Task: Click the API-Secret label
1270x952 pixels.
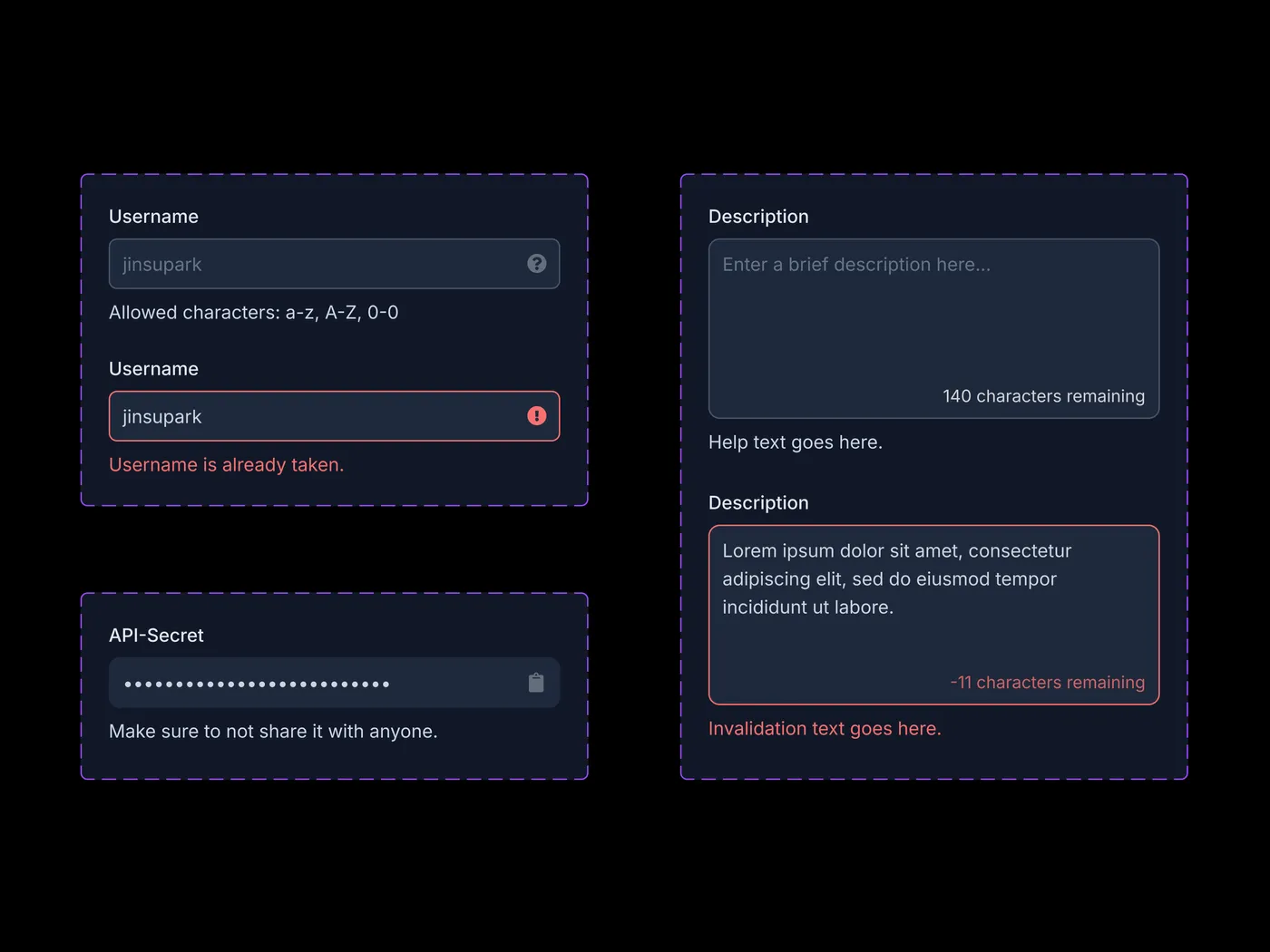Action: (156, 636)
